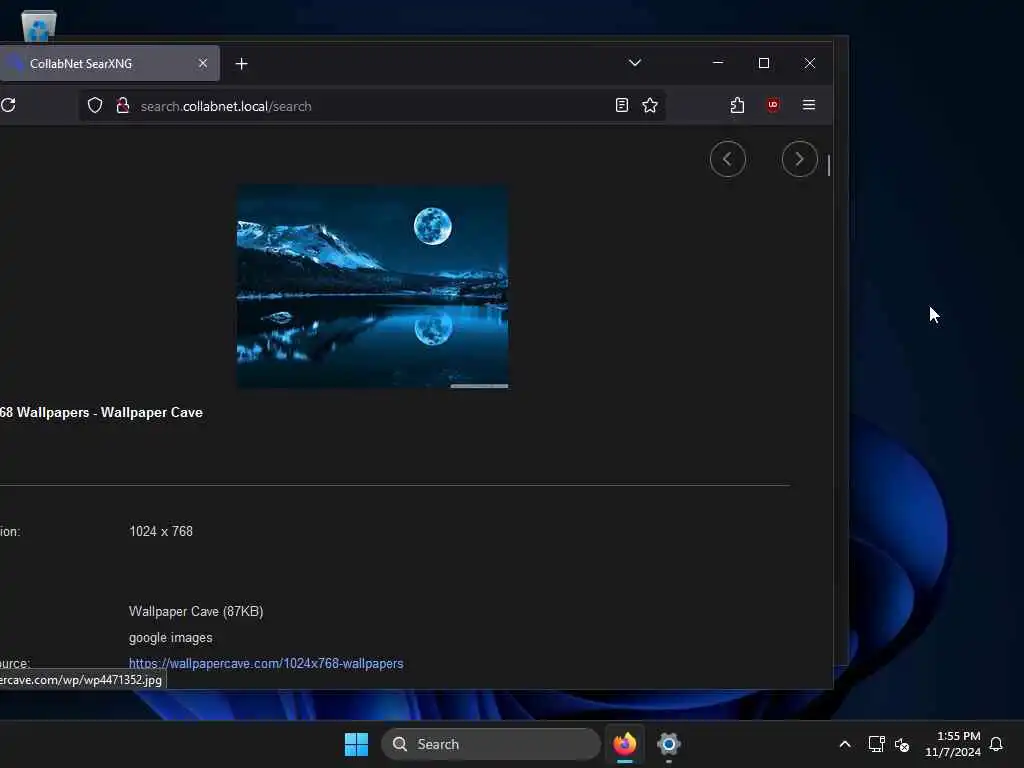Viewport: 1024px width, 768px height.
Task: Open the tracking protection shield icon
Action: point(95,105)
